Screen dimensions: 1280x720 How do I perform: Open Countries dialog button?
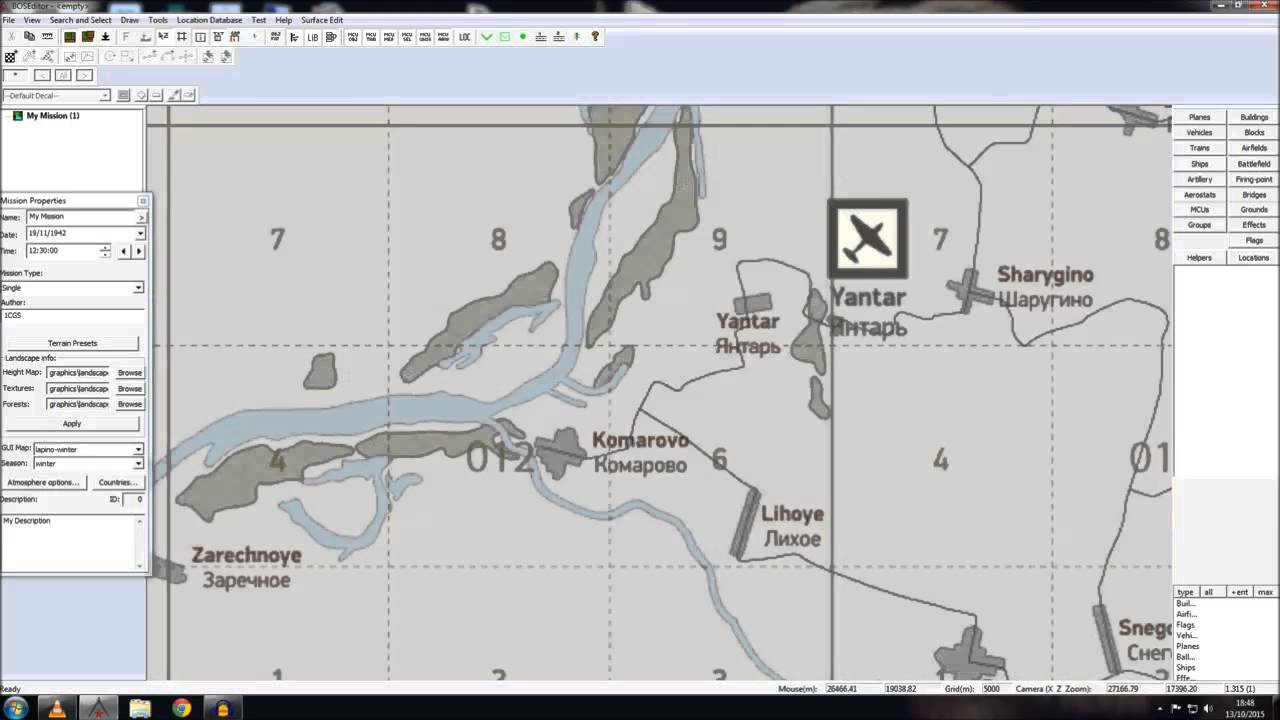pyautogui.click(x=117, y=482)
